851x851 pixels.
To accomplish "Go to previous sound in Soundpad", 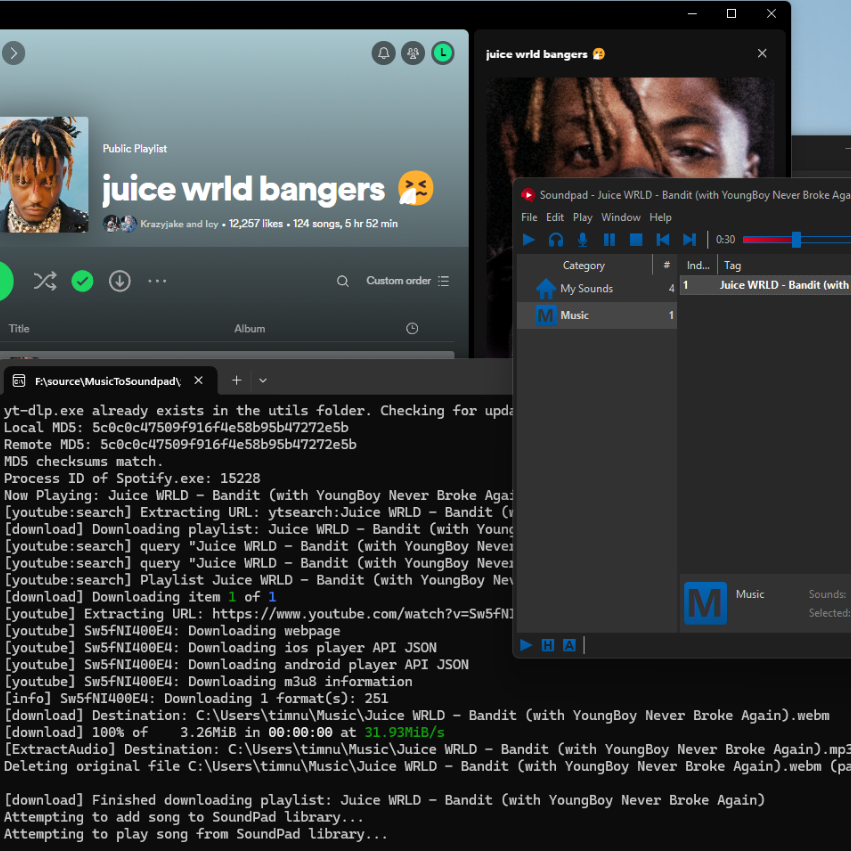I will (x=662, y=240).
